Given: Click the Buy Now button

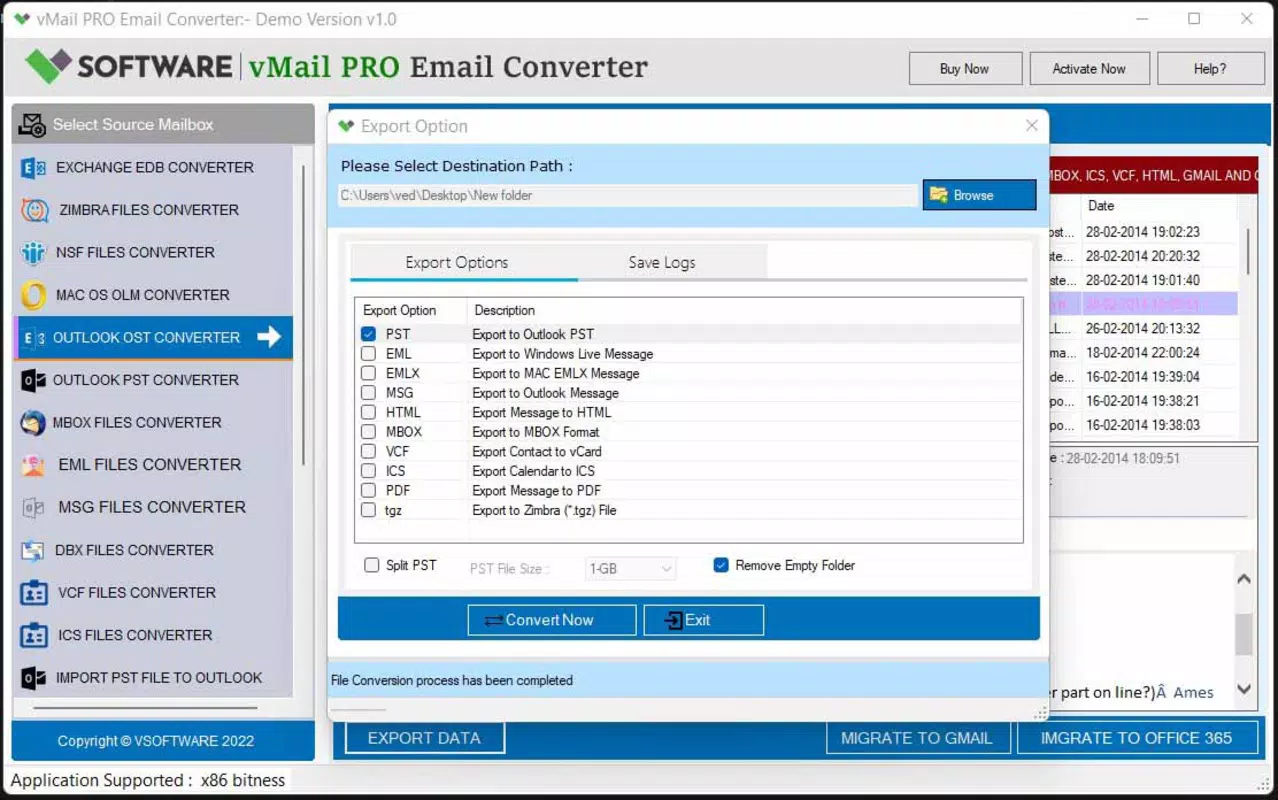Looking at the screenshot, I should (965, 69).
